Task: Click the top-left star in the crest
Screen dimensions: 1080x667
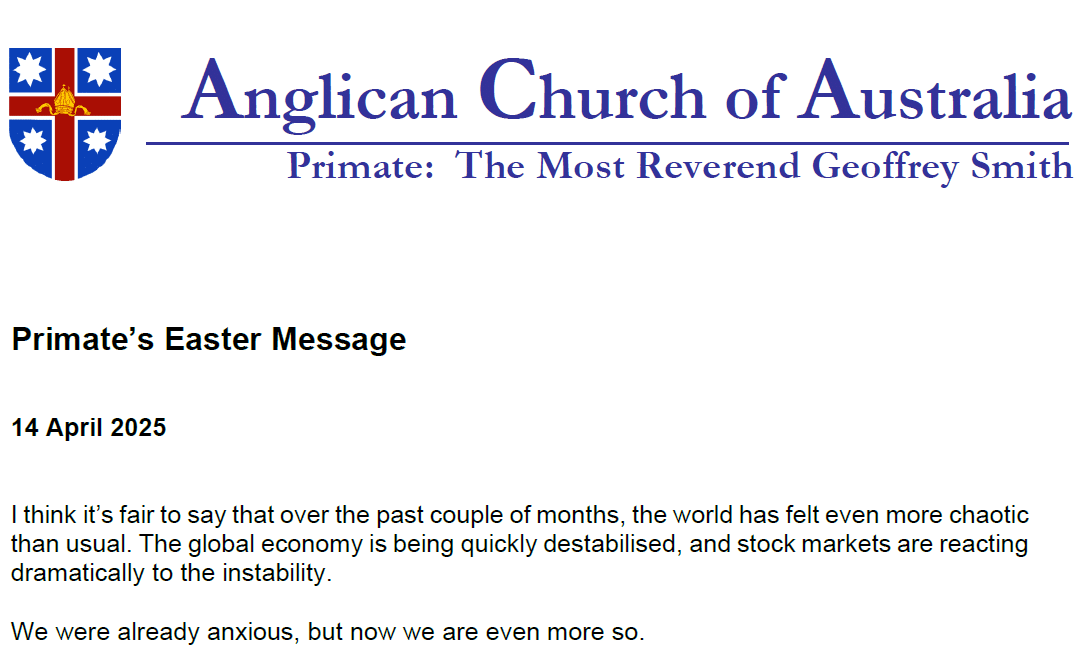Action: [x=31, y=69]
